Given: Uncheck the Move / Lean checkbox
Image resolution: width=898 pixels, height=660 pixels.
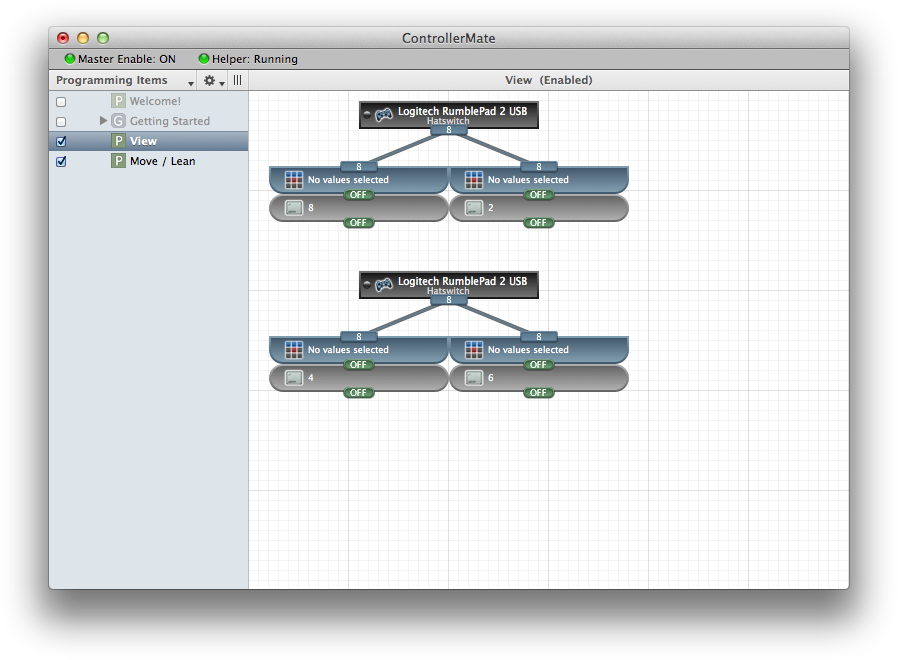Looking at the screenshot, I should [x=61, y=162].
